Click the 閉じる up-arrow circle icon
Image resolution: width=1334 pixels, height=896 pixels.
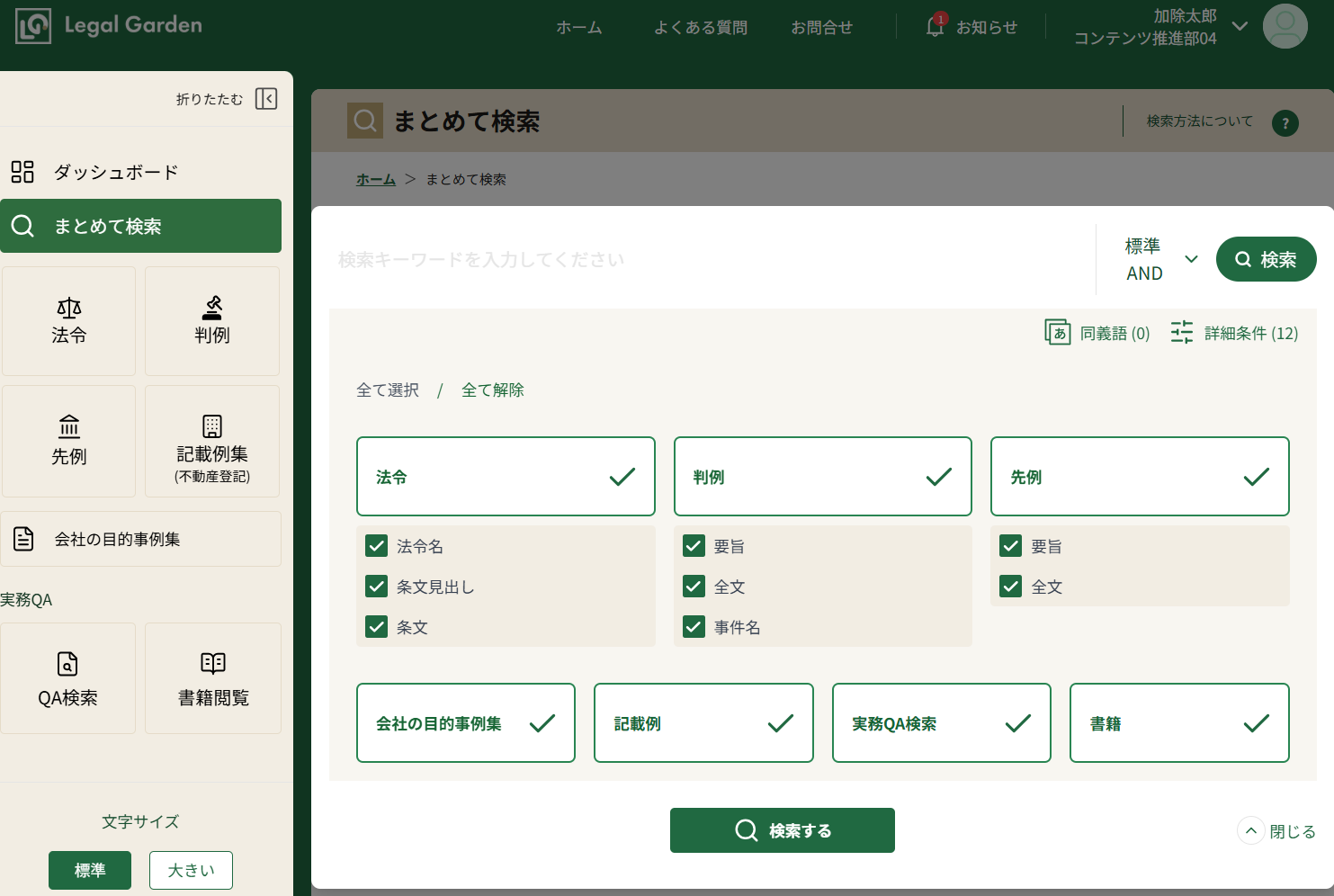point(1251,830)
